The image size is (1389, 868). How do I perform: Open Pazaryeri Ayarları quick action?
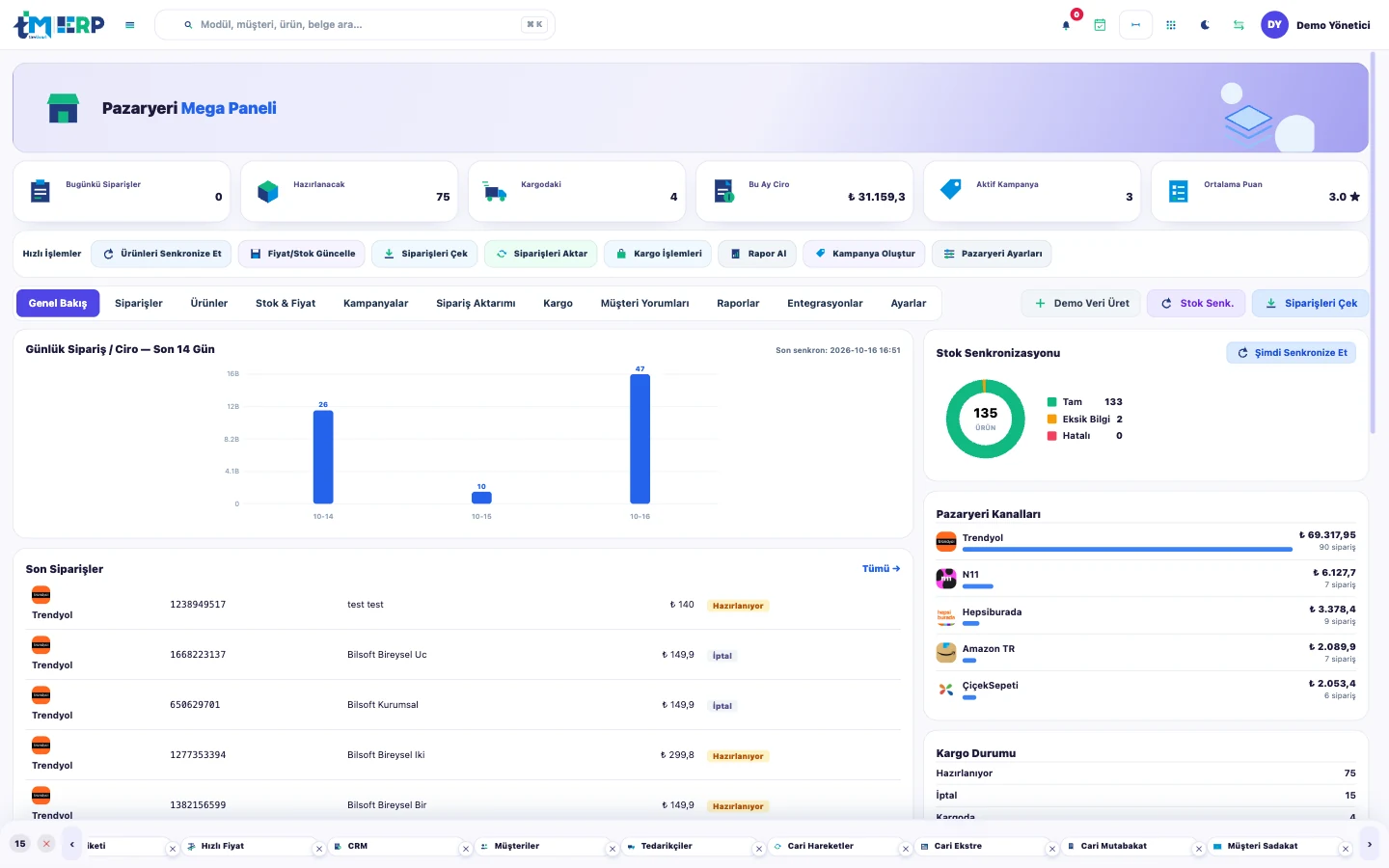pyautogui.click(x=992, y=254)
